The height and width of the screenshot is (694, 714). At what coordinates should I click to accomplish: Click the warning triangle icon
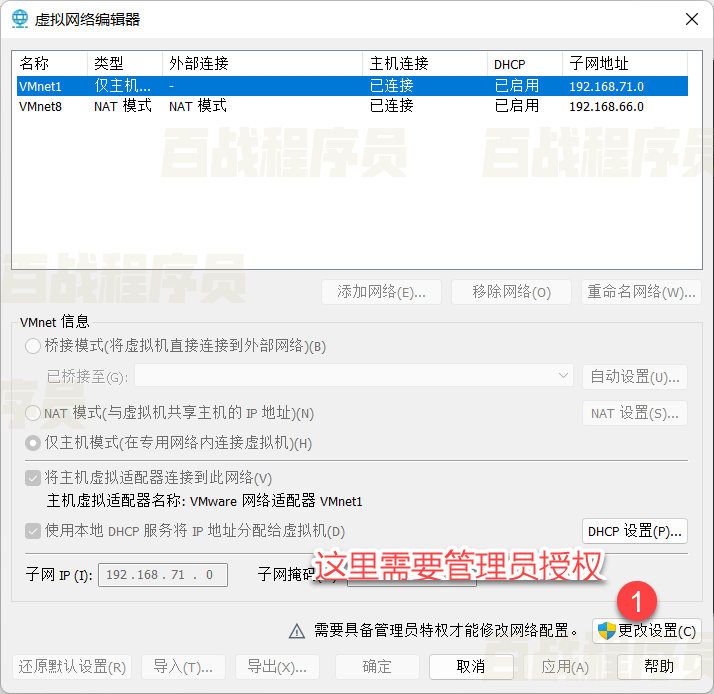click(297, 631)
